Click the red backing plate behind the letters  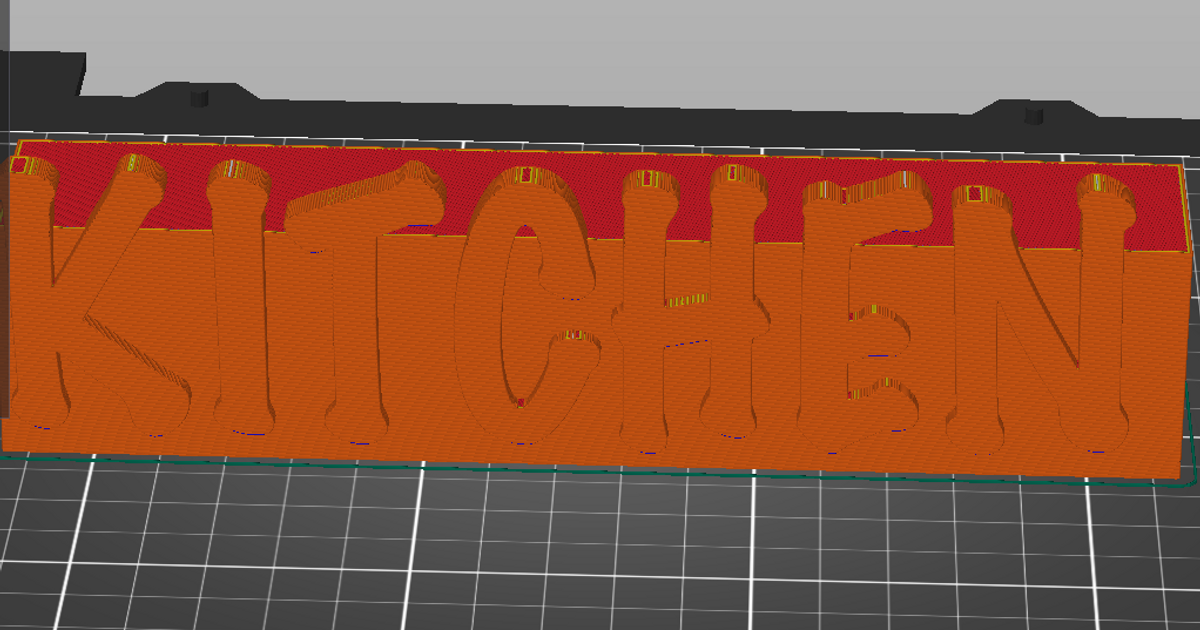(x=600, y=190)
